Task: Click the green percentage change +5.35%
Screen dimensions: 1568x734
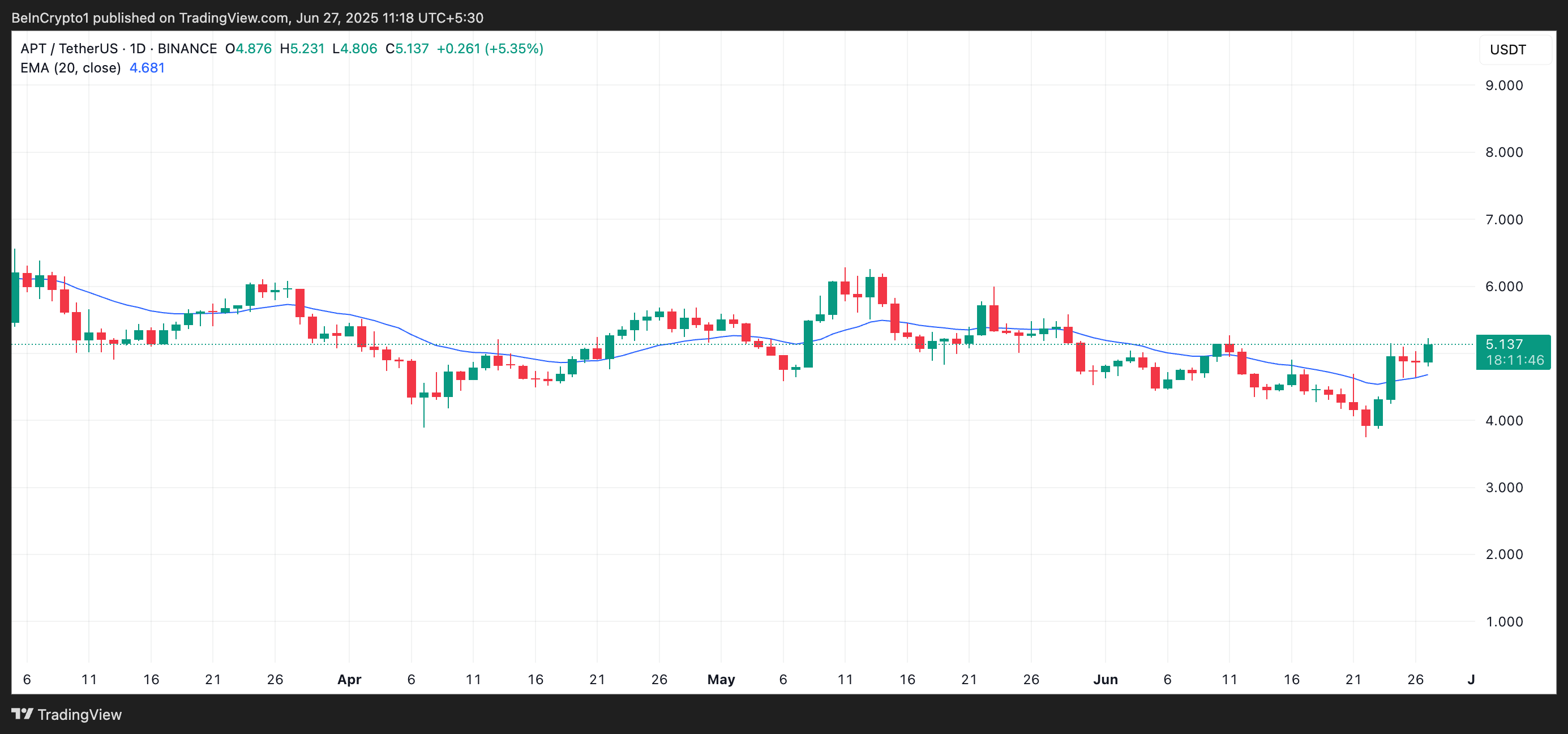Action: tap(515, 49)
